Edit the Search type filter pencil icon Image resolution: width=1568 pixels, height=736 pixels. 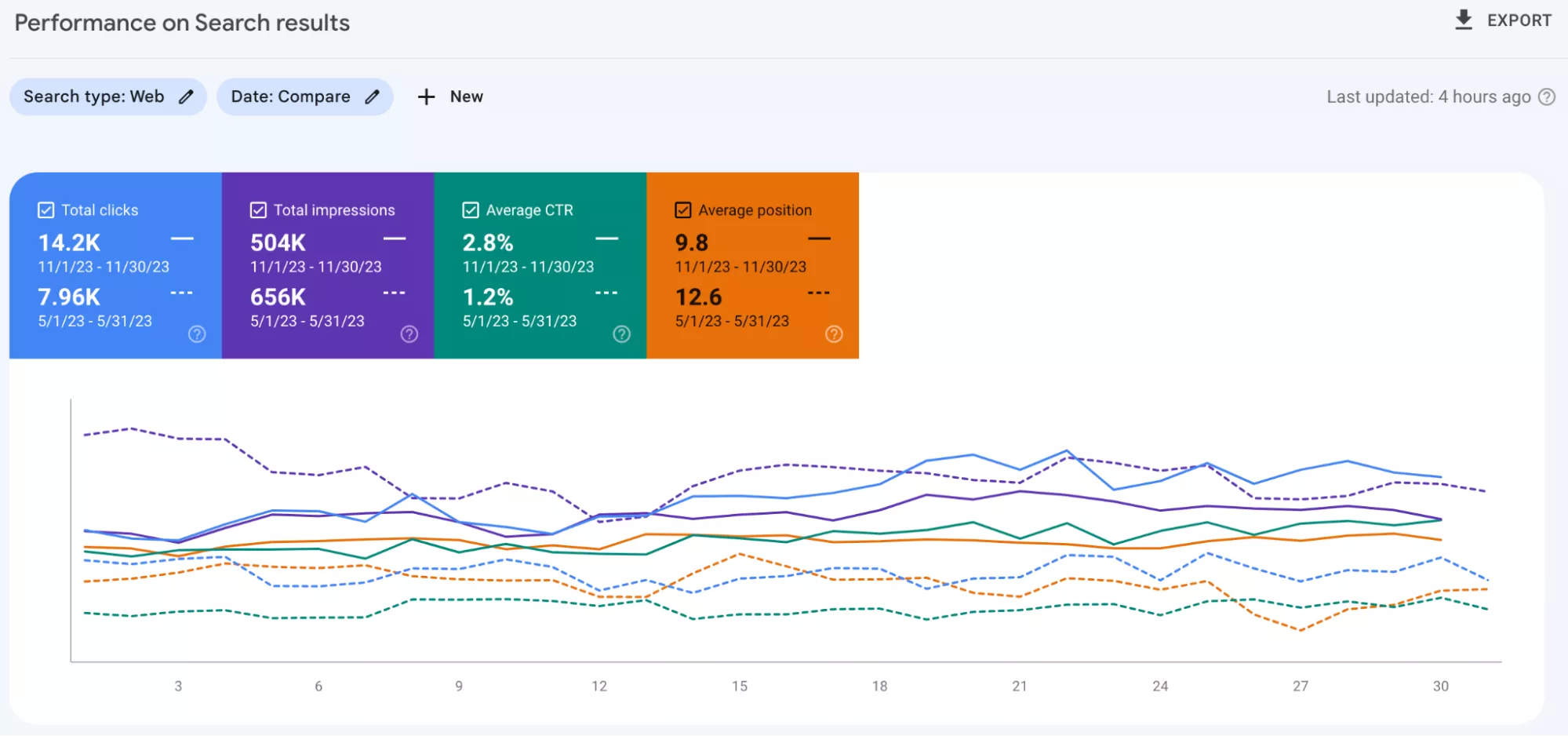click(186, 97)
